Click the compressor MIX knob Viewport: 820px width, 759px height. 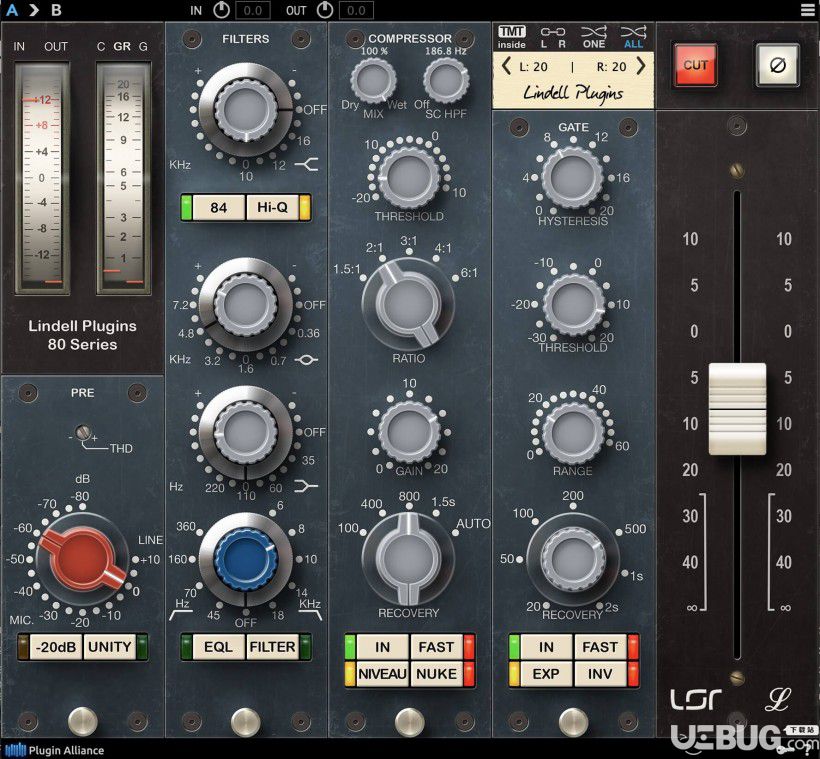coord(373,81)
